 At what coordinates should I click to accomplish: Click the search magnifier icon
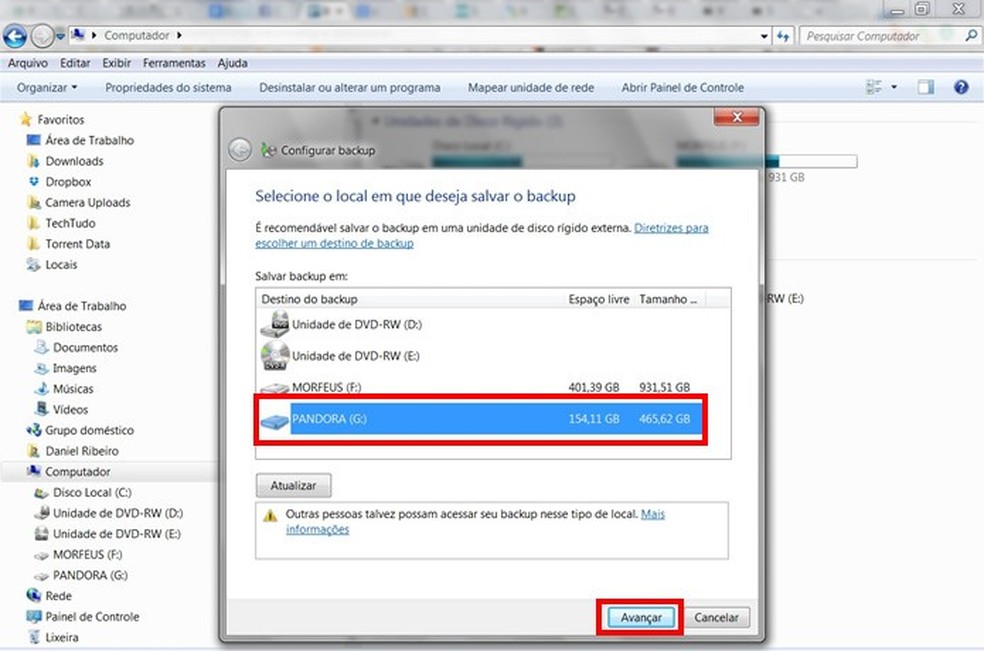coord(969,36)
